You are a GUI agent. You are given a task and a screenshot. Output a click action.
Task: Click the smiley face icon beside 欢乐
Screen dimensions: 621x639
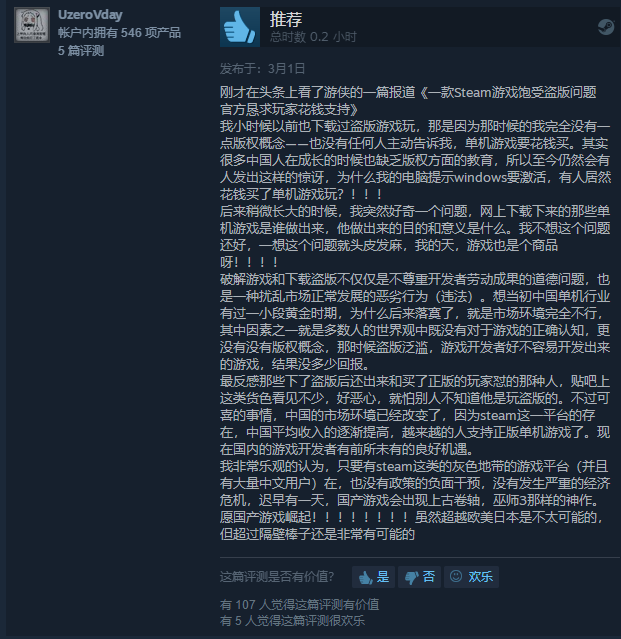[x=456, y=576]
